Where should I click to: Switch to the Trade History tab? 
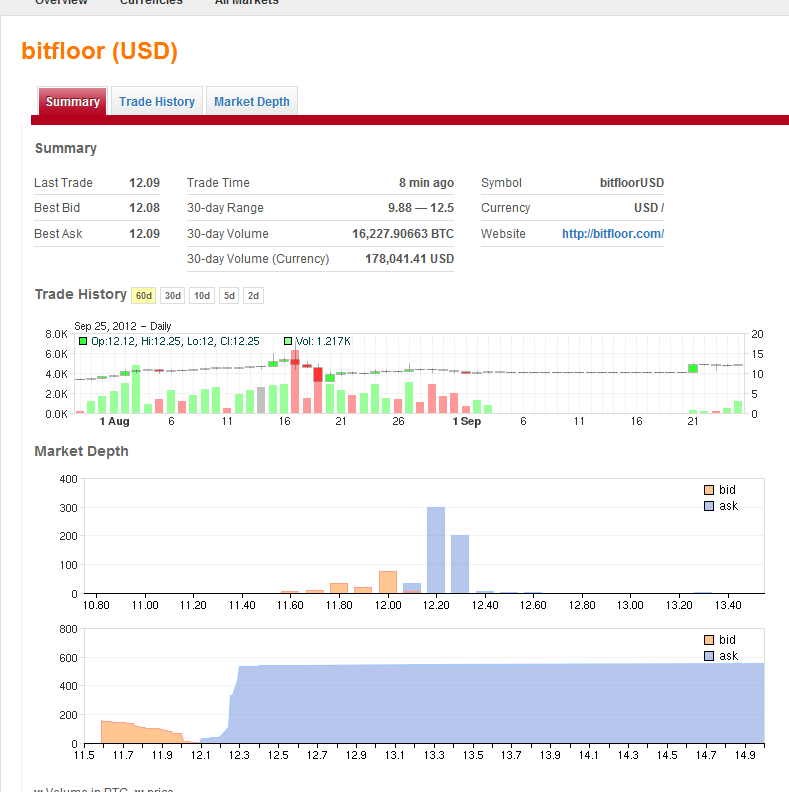pyautogui.click(x=157, y=102)
